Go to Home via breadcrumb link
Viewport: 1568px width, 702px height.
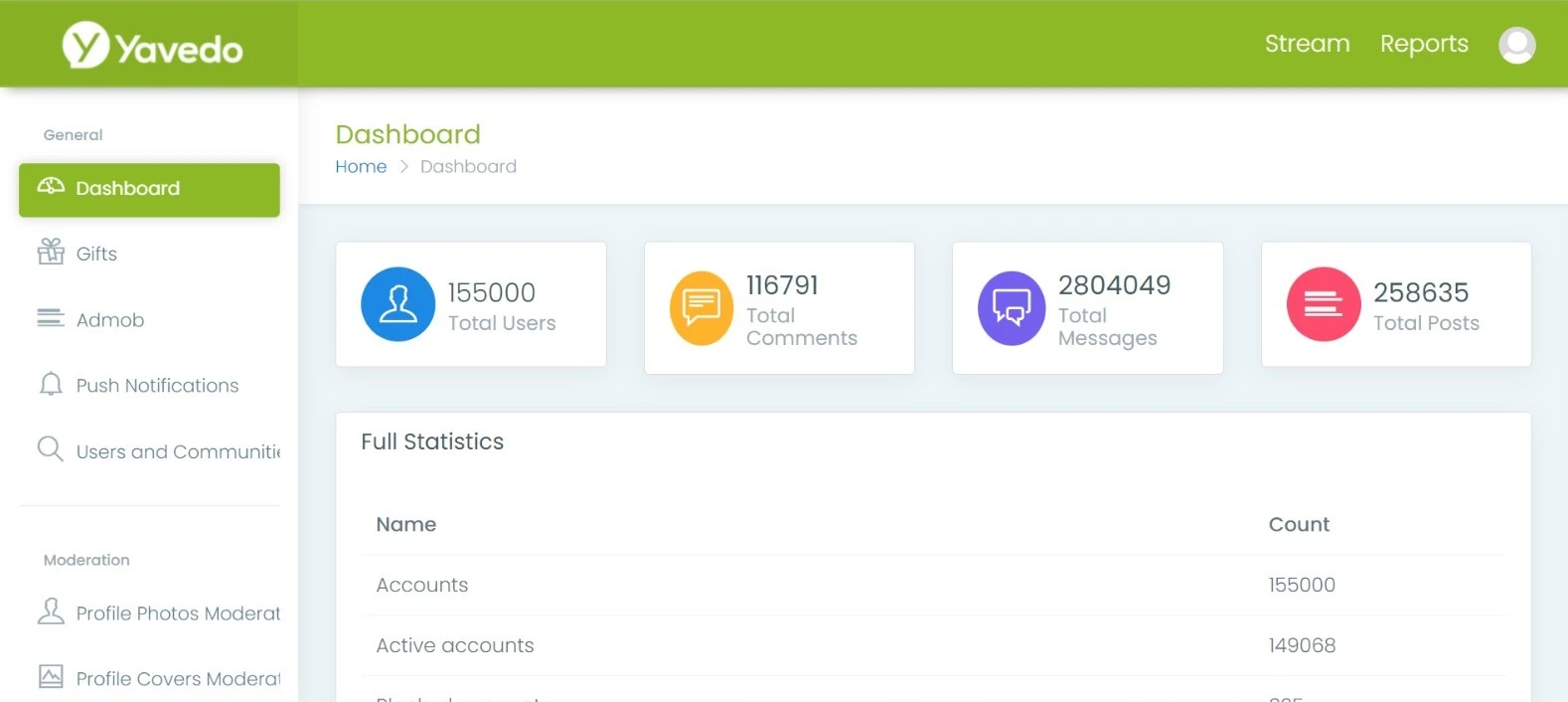point(361,167)
